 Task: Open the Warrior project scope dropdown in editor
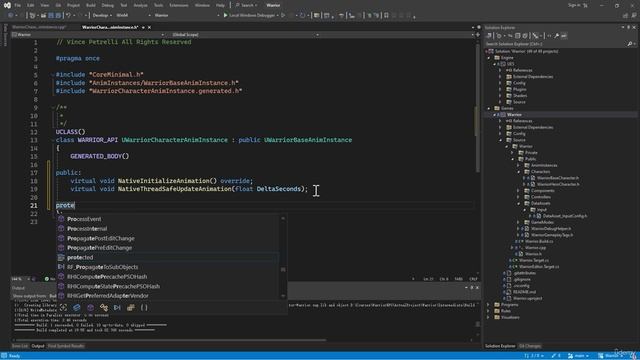(88, 35)
